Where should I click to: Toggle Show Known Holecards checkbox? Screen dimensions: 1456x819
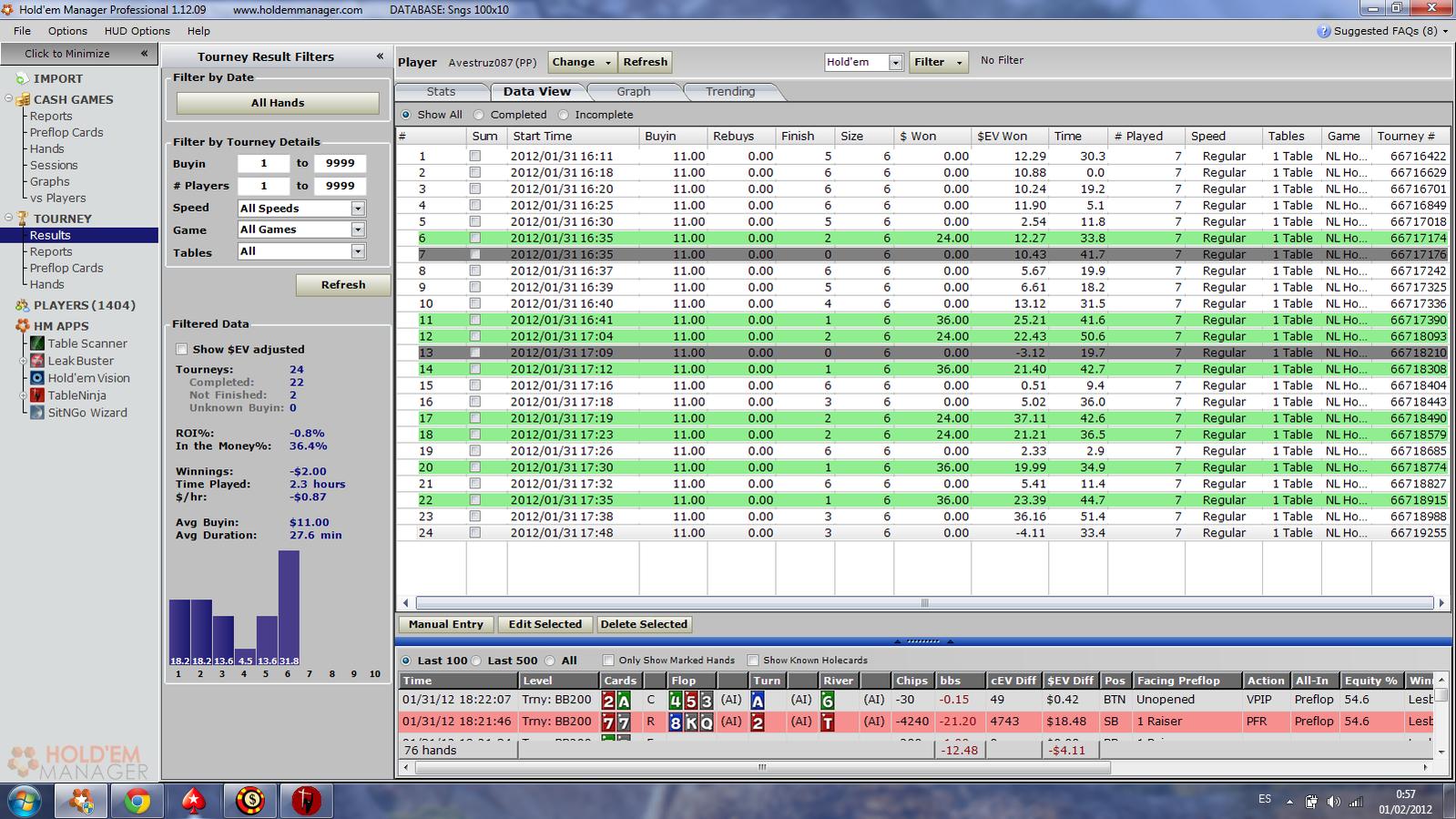(753, 660)
